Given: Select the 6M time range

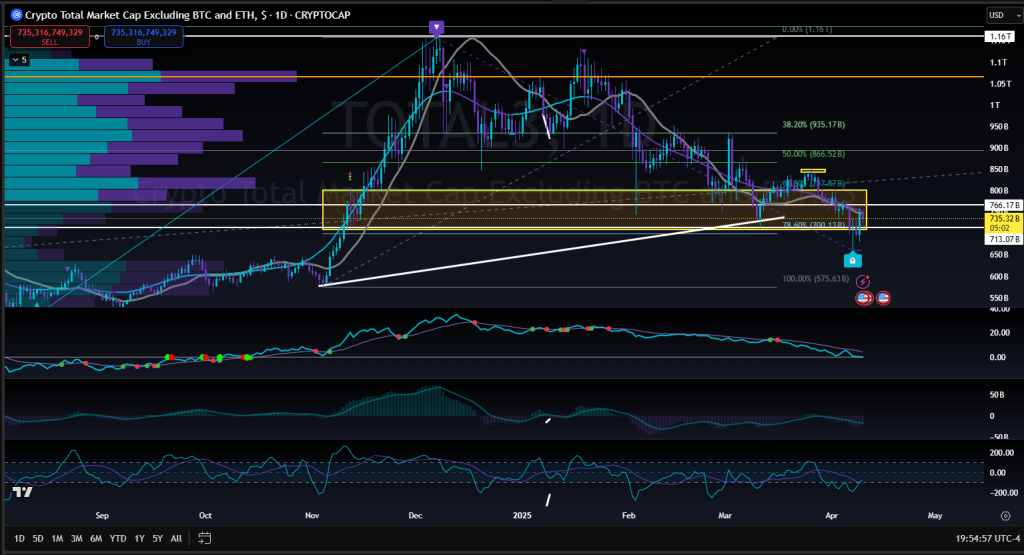Looking at the screenshot, I should (96, 538).
